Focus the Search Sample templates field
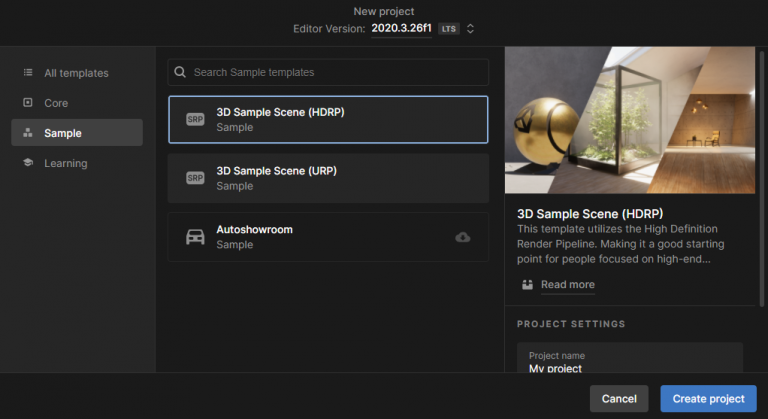This screenshot has width=768, height=419. (x=335, y=72)
